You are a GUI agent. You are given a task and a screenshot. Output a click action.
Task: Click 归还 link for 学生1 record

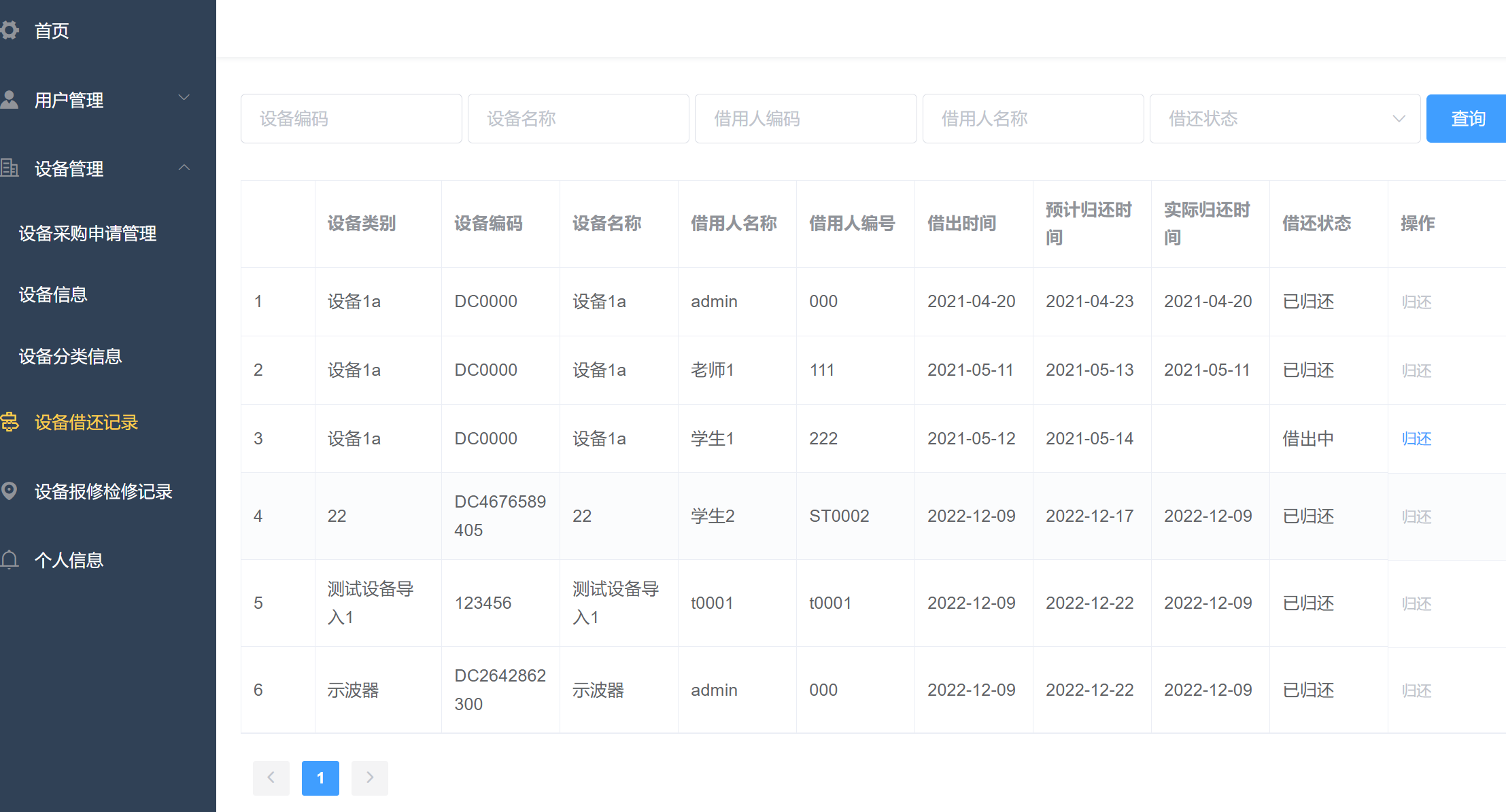(x=1416, y=438)
